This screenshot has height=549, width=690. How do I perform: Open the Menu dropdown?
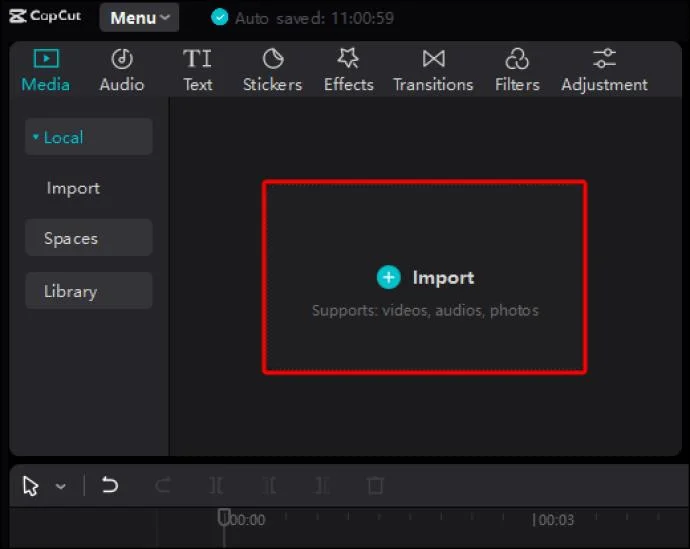click(139, 18)
